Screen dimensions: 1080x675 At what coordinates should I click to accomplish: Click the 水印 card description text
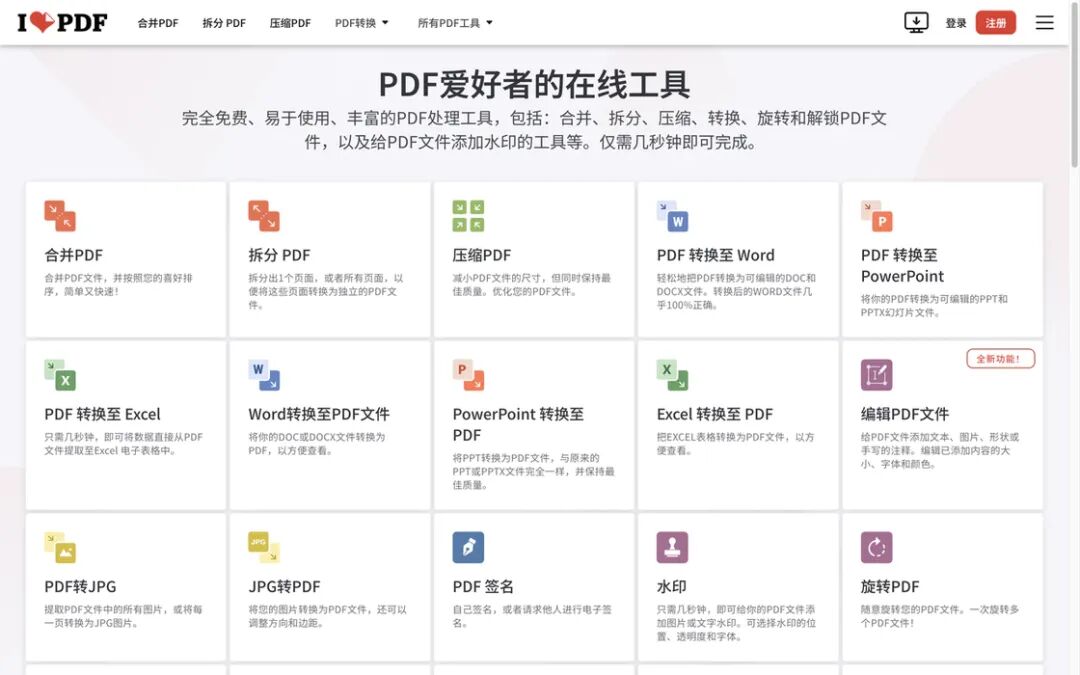[x=736, y=623]
